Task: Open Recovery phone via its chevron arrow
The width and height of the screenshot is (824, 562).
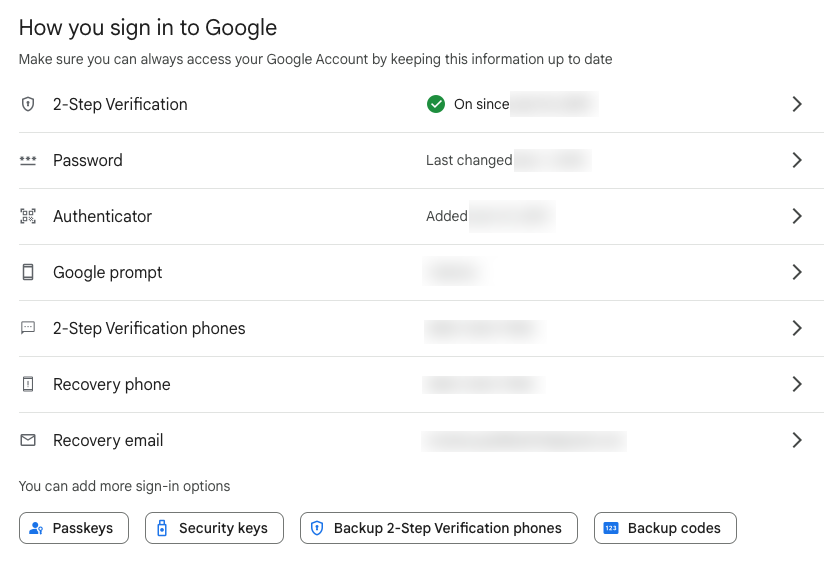Action: pyautogui.click(x=797, y=384)
